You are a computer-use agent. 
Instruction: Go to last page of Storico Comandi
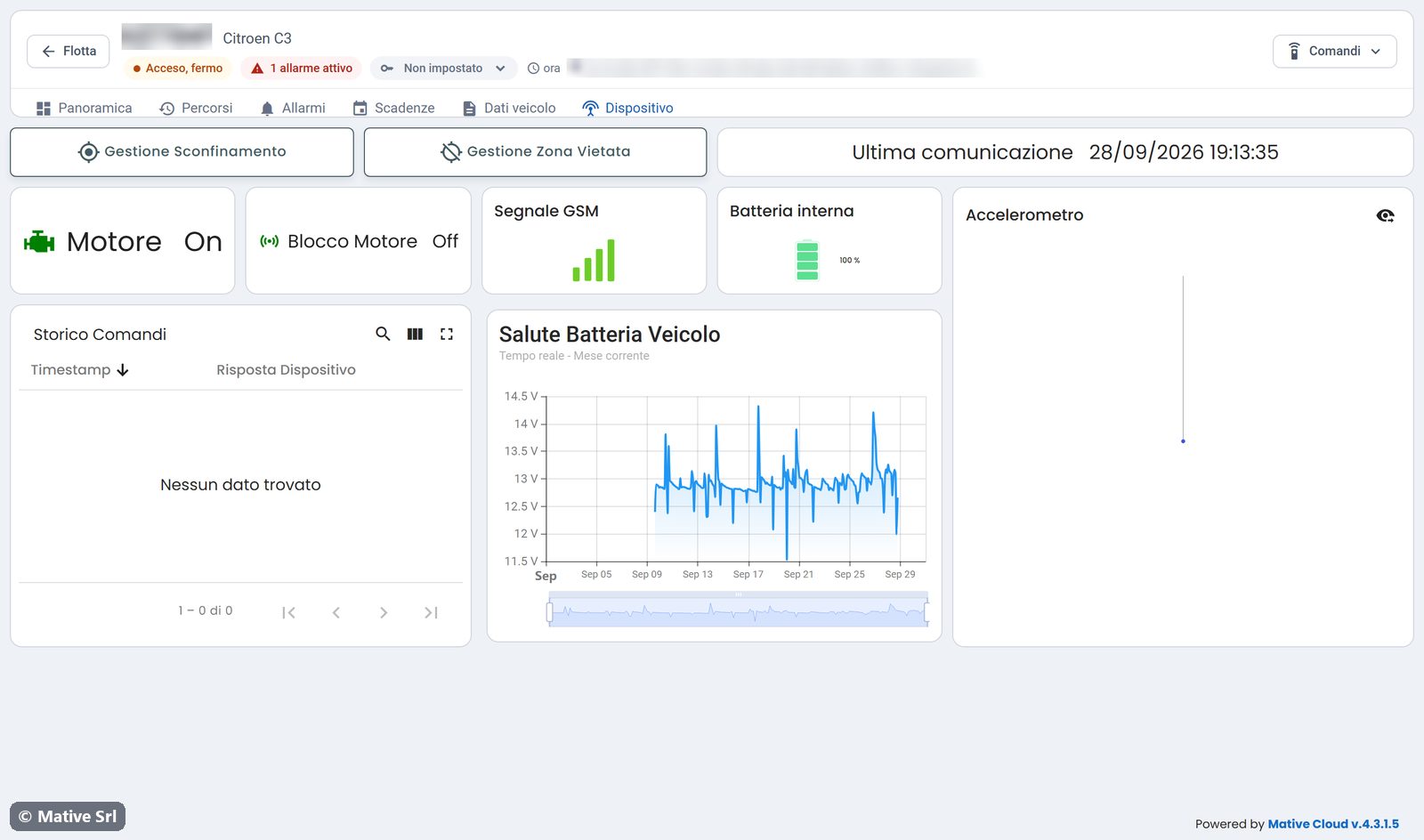(x=431, y=612)
